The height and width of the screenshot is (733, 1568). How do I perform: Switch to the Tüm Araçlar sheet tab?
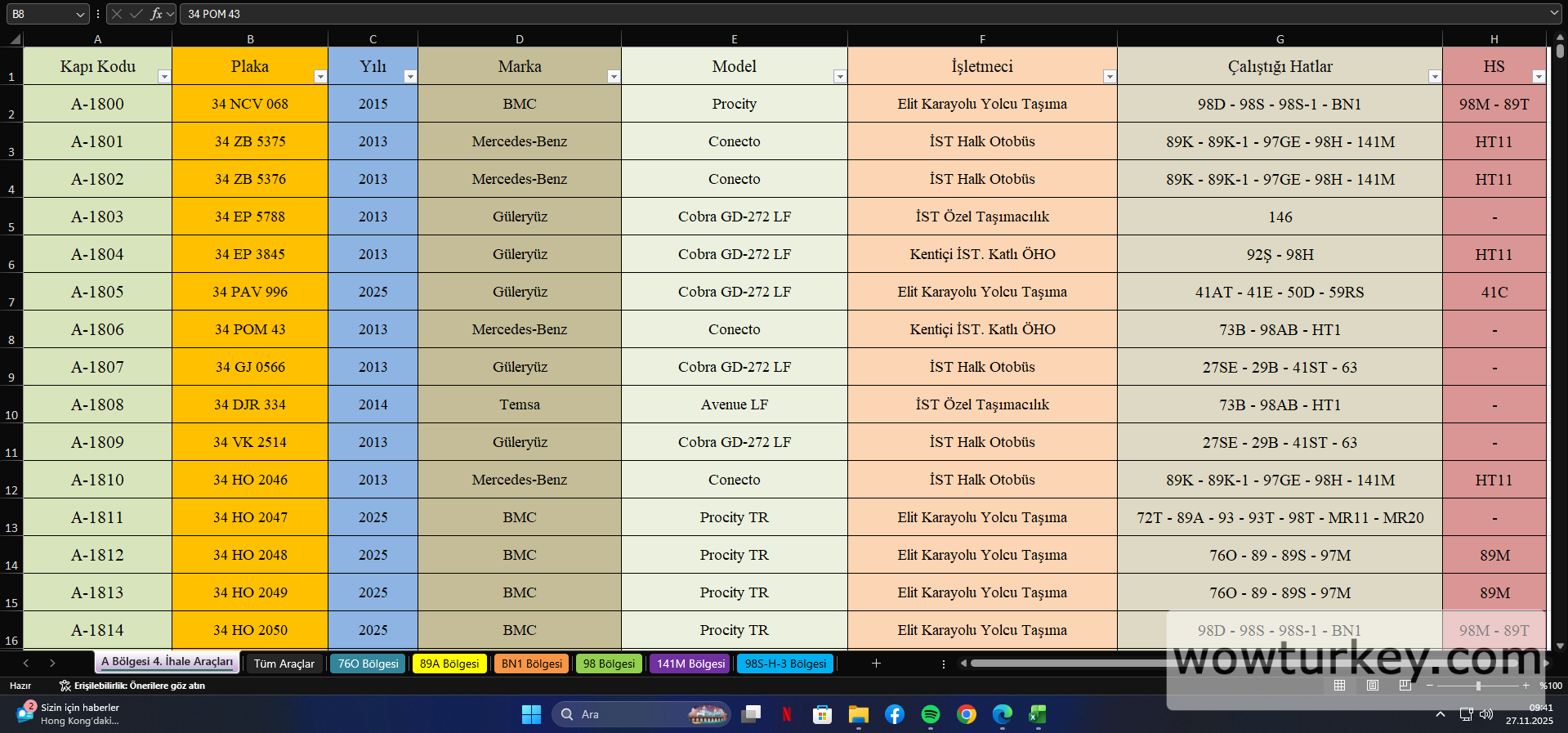pyautogui.click(x=284, y=664)
